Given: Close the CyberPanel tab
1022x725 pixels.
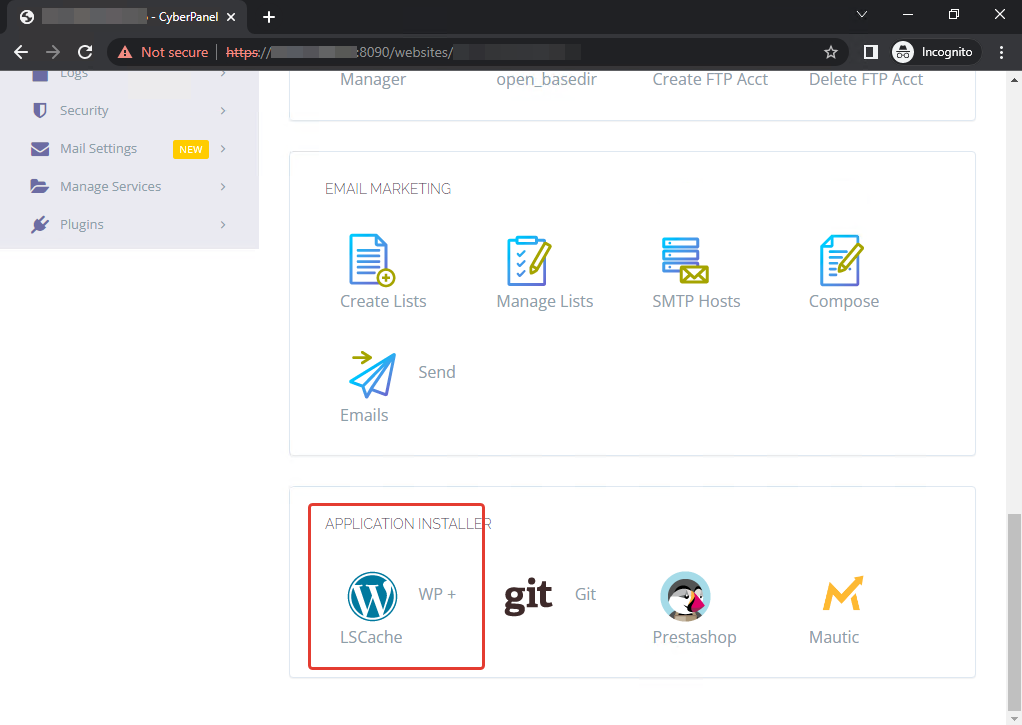Looking at the screenshot, I should 231,17.
